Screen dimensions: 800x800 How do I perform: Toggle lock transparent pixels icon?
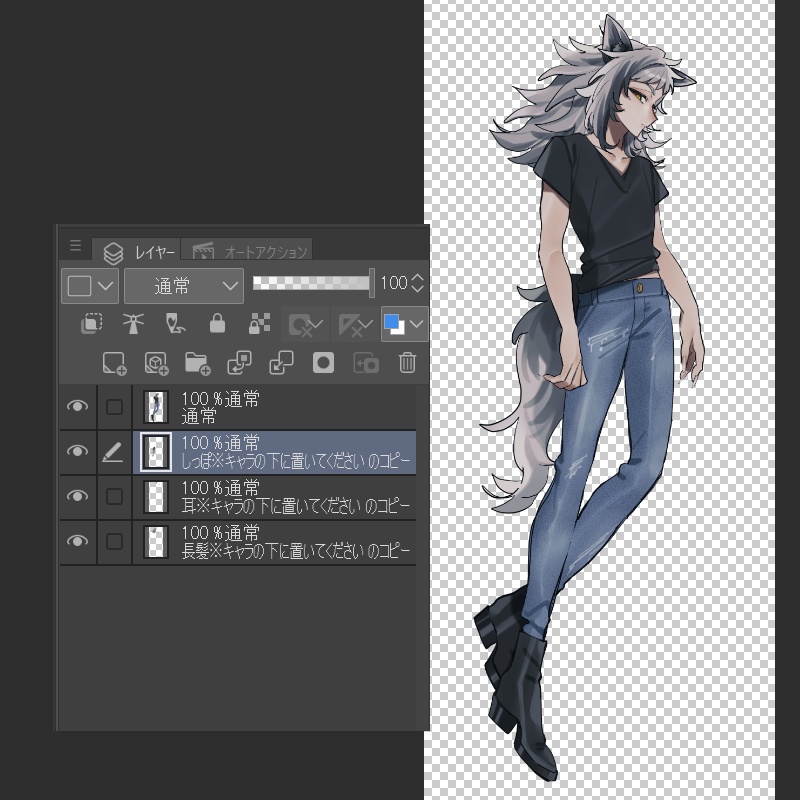(259, 323)
